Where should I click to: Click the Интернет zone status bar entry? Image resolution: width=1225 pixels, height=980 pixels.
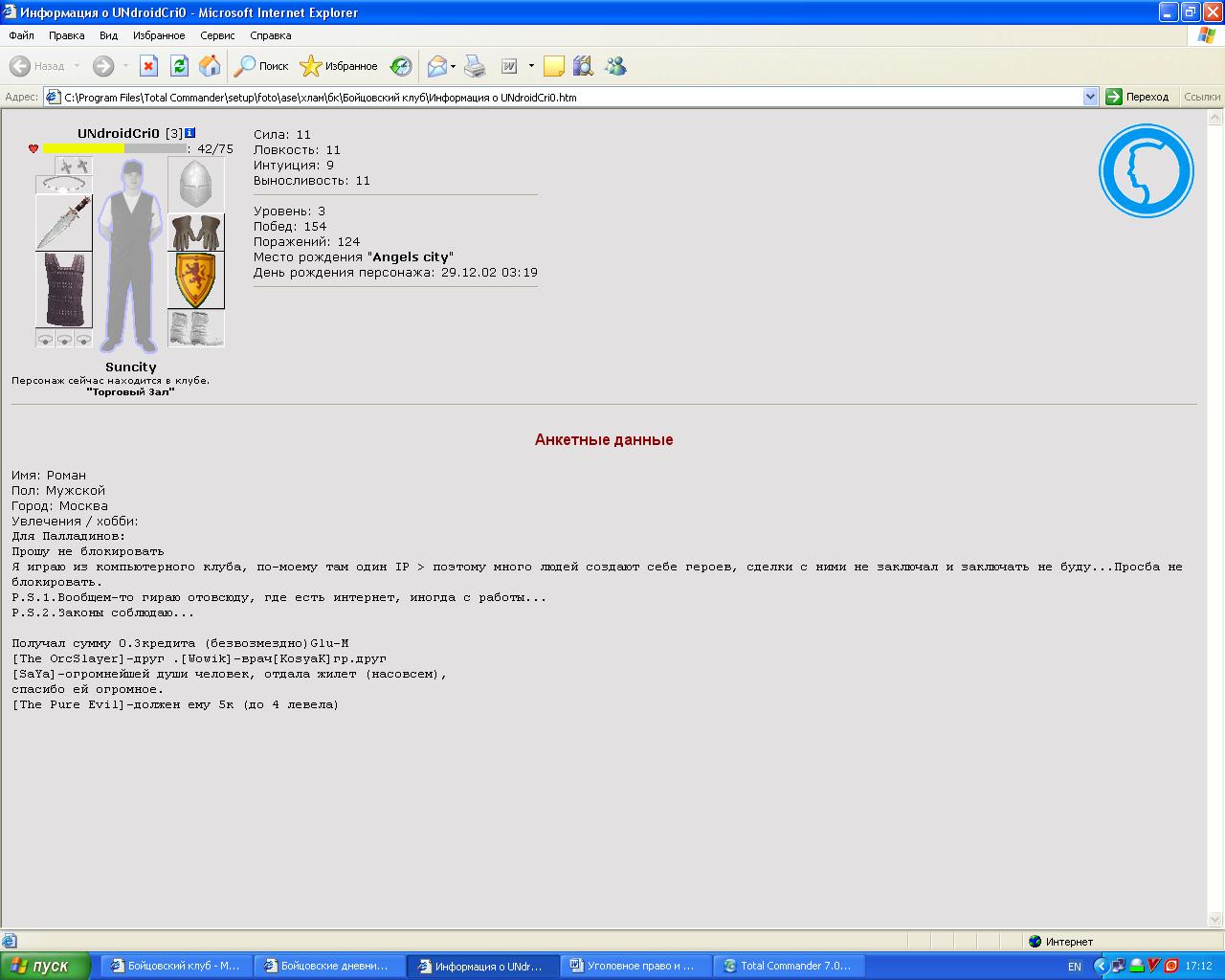coord(1060,942)
